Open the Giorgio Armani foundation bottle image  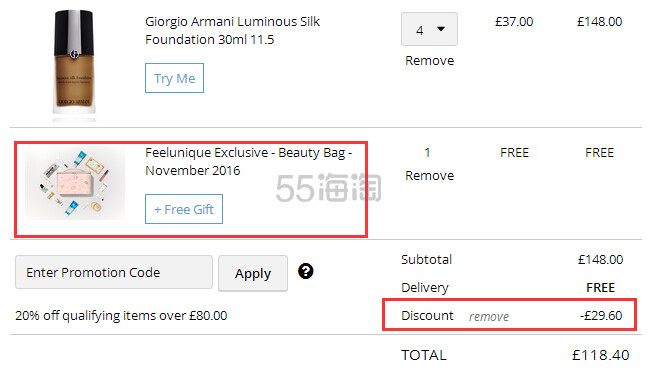click(x=74, y=62)
